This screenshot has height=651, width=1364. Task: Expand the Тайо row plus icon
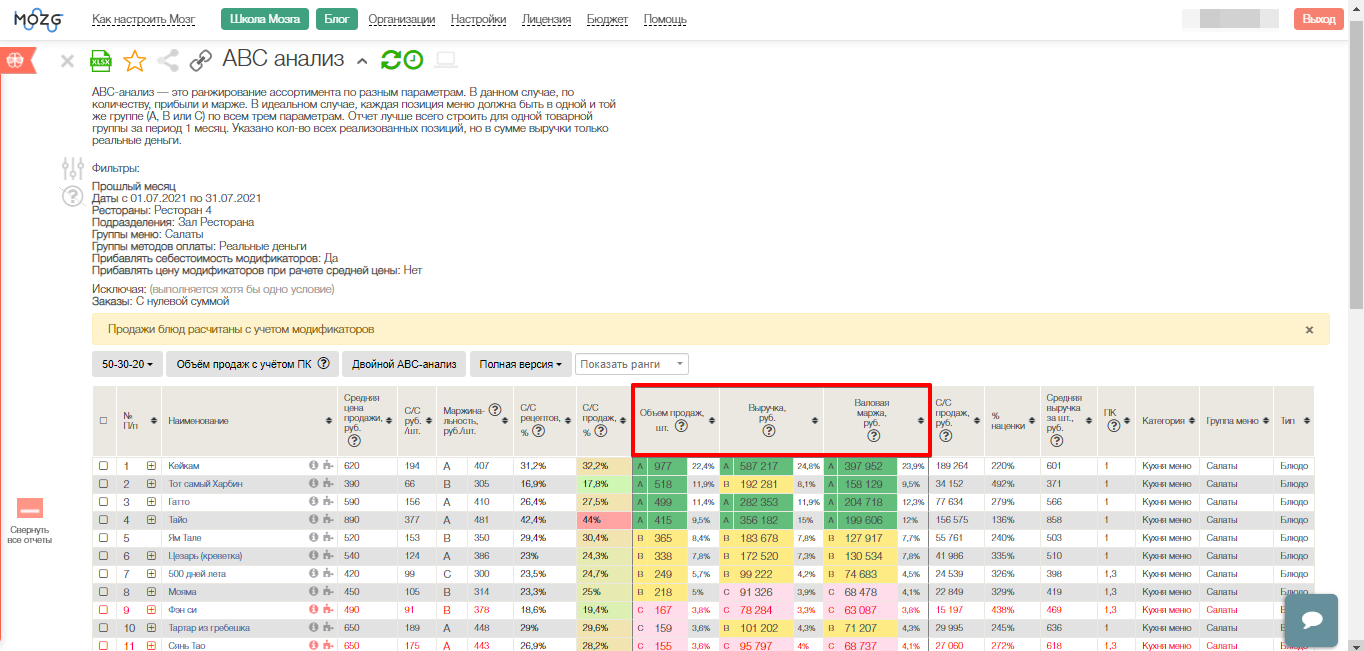(x=151, y=520)
